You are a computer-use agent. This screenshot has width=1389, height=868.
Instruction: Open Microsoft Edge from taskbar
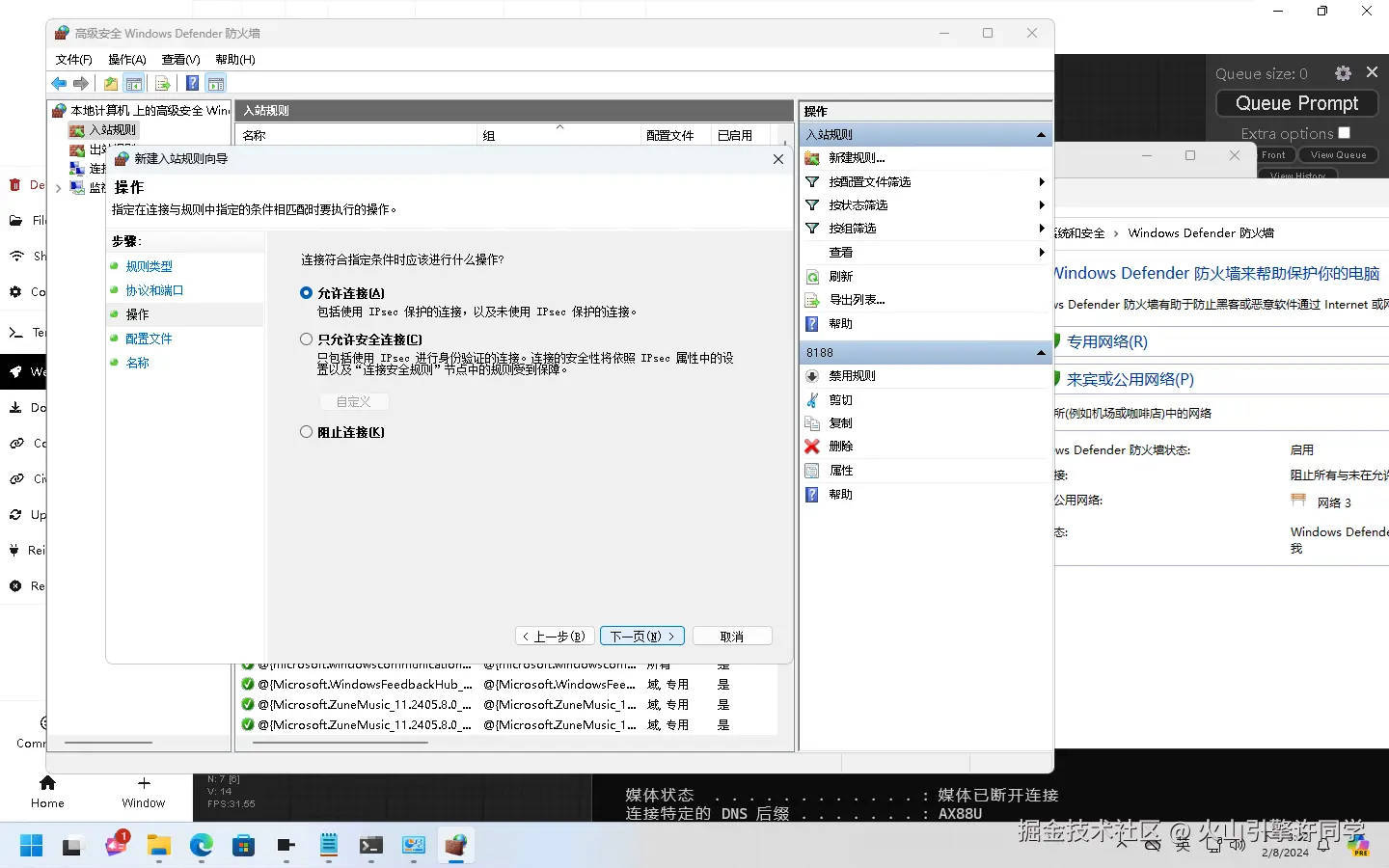[201, 846]
